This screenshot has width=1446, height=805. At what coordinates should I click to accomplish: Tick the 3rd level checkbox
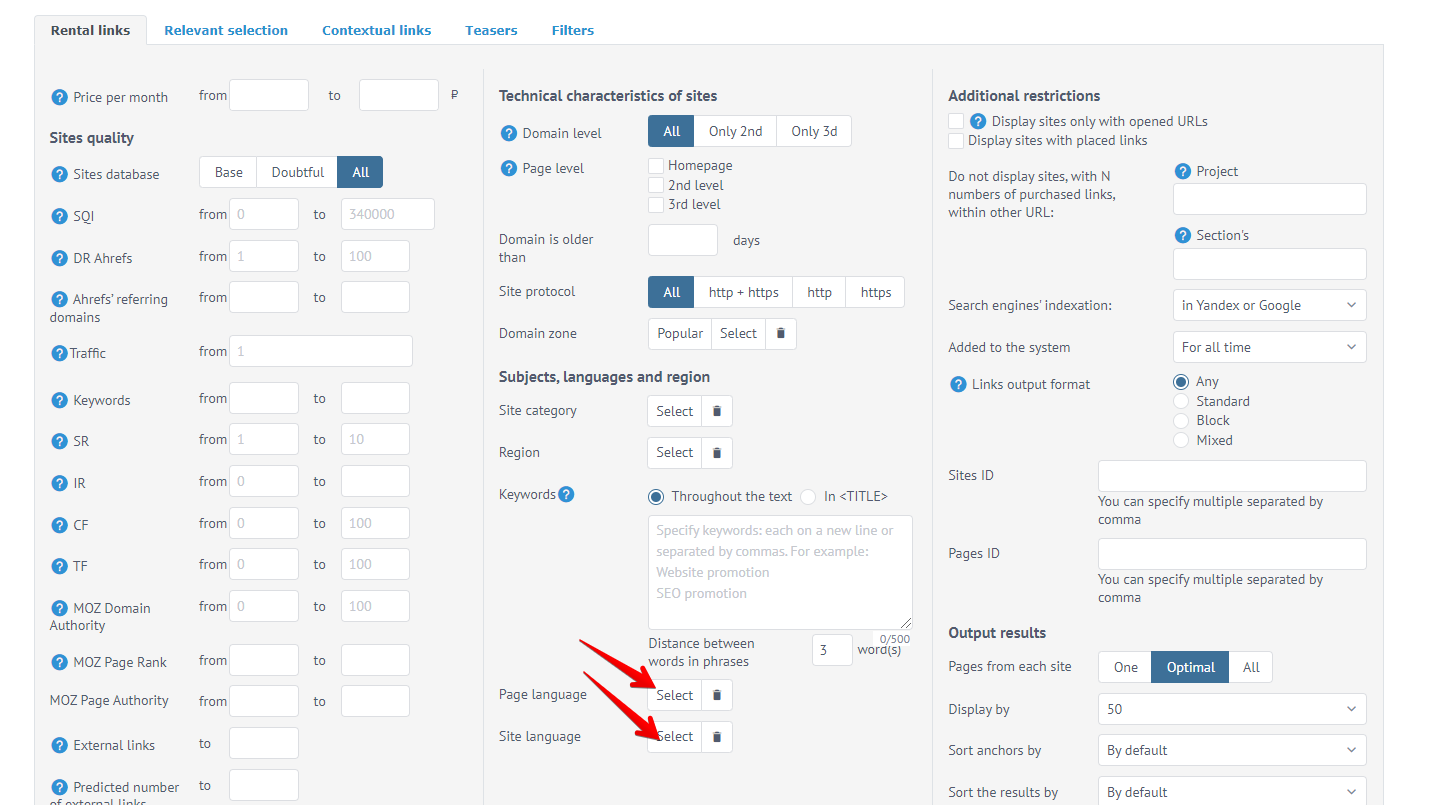click(656, 204)
